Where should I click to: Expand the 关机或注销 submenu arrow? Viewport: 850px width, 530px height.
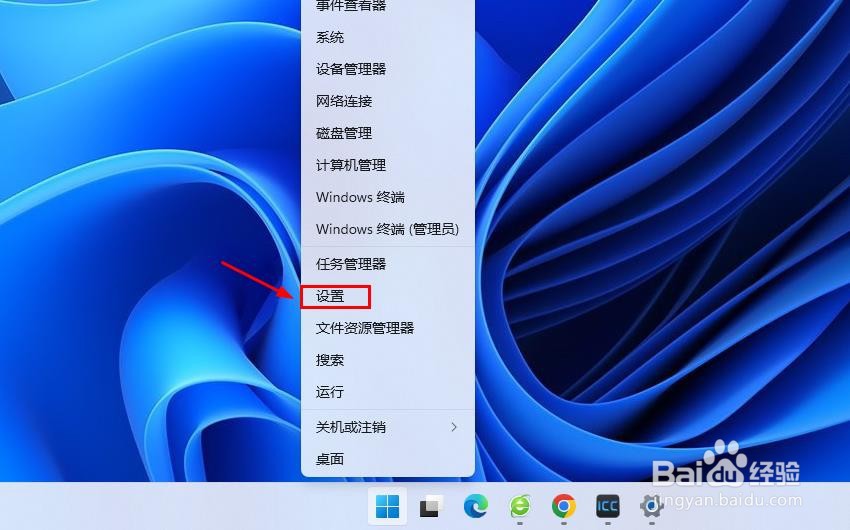point(454,428)
